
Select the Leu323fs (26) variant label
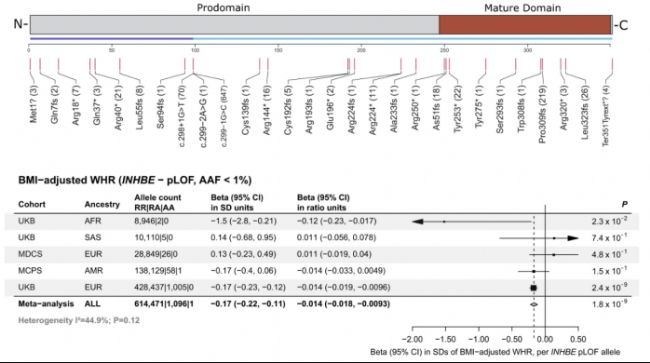click(585, 112)
